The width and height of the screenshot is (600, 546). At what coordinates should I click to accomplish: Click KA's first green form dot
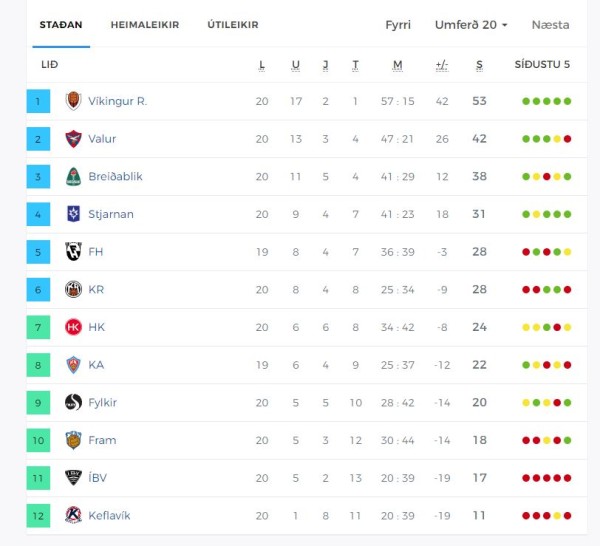(526, 365)
